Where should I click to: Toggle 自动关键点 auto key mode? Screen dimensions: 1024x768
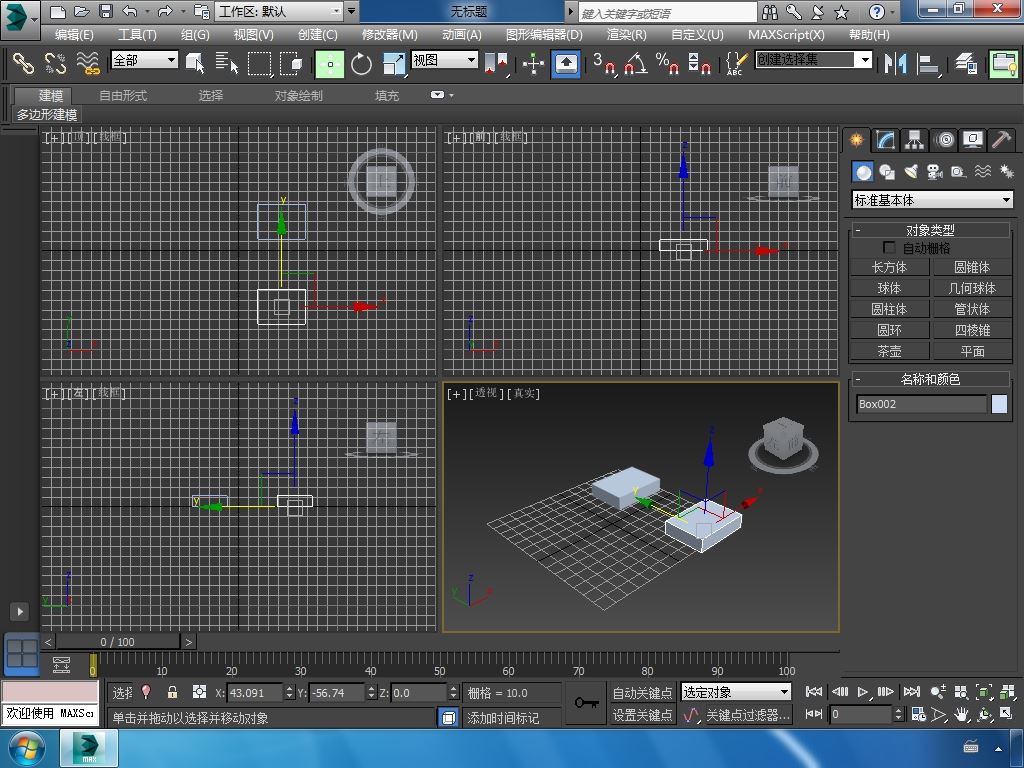pyautogui.click(x=642, y=692)
